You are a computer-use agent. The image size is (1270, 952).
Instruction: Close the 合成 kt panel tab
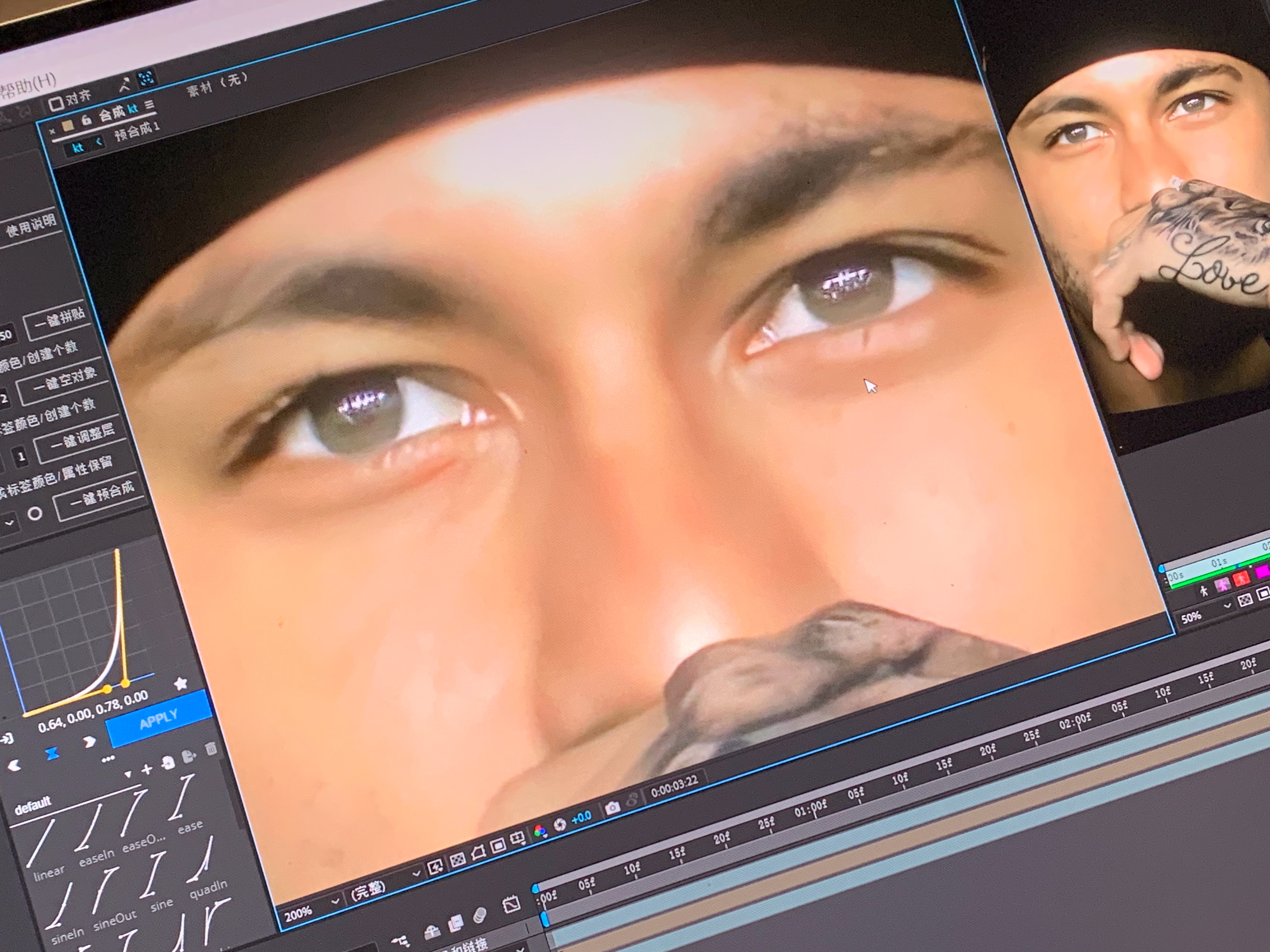pyautogui.click(x=52, y=131)
